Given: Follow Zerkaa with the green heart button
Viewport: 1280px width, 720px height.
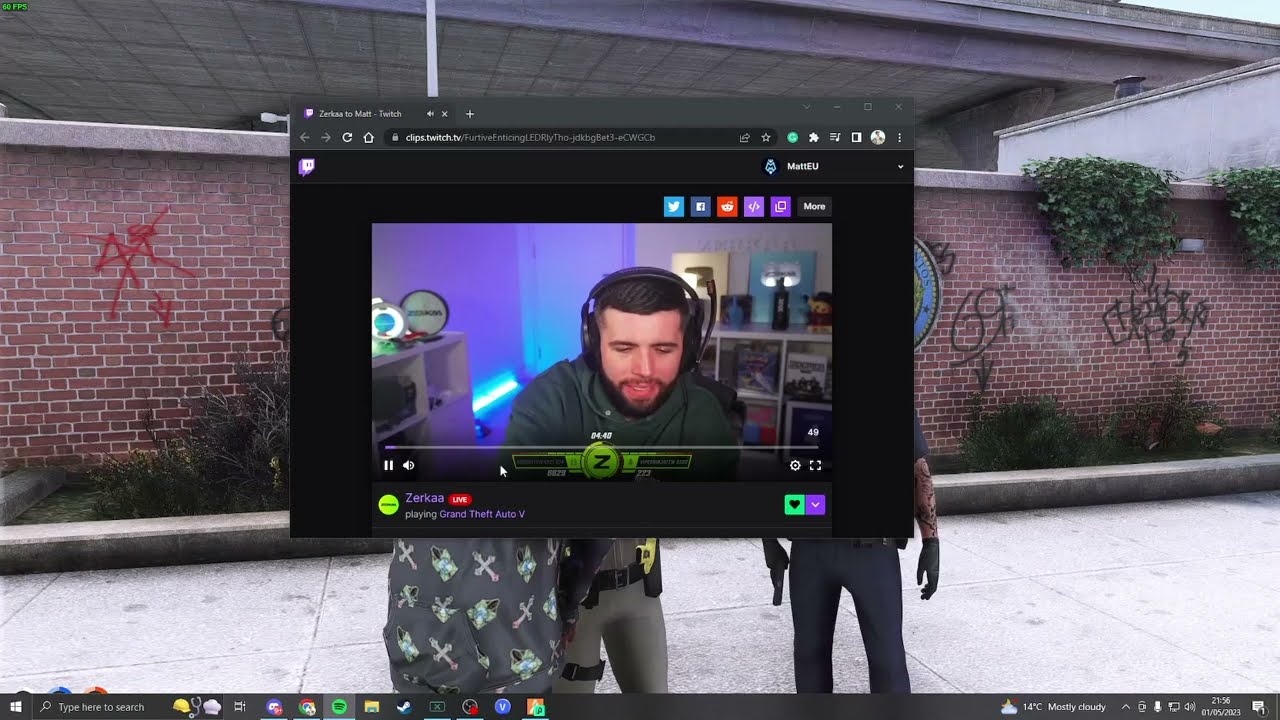Looking at the screenshot, I should click(794, 505).
